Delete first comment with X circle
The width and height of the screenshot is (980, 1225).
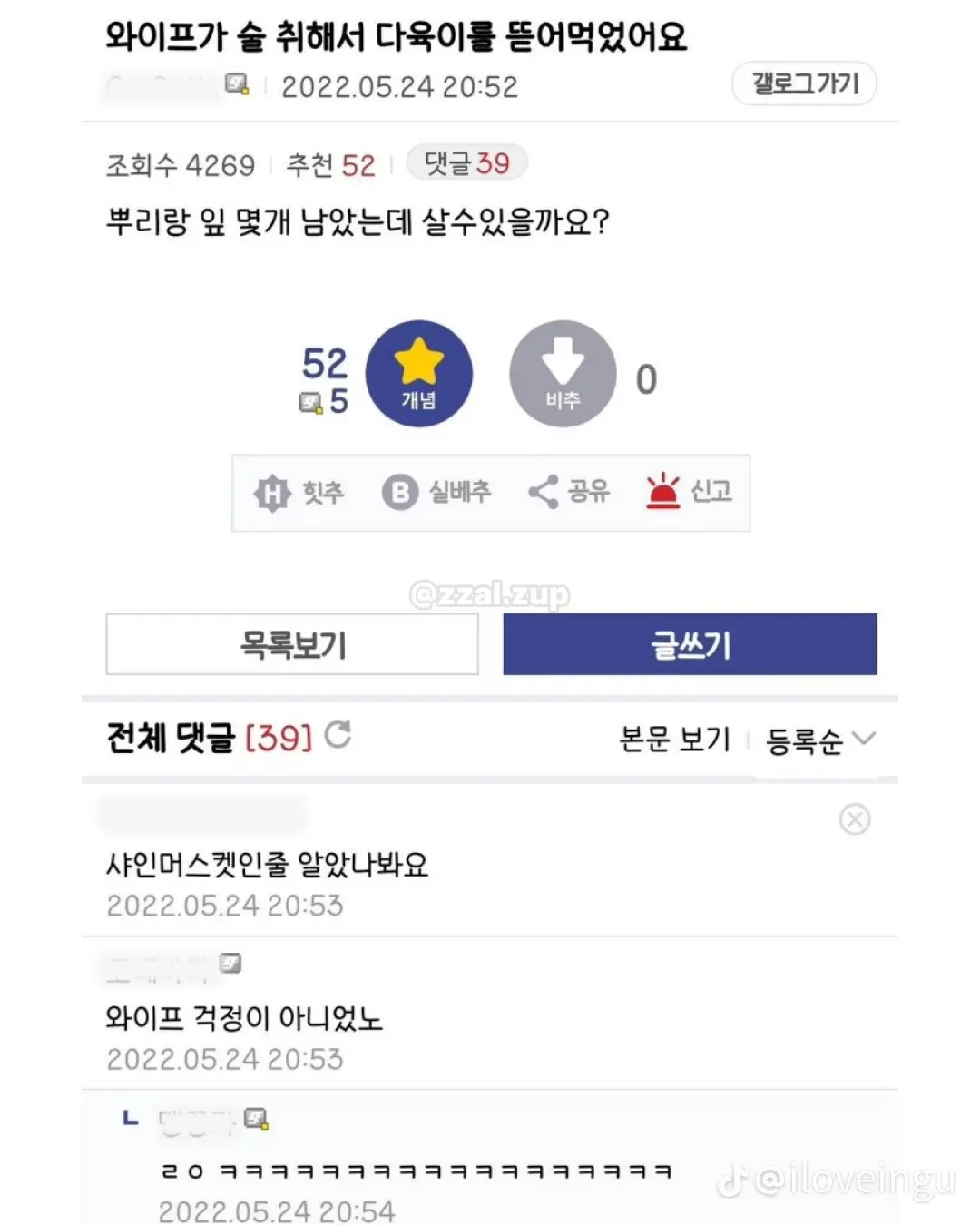[x=855, y=819]
